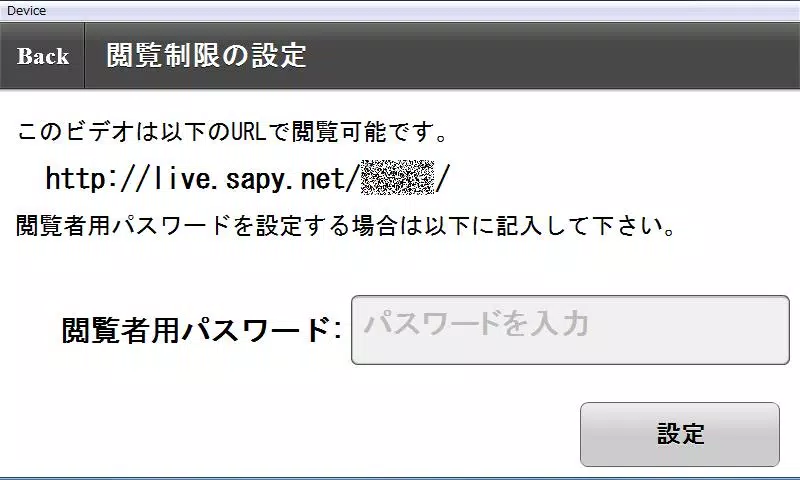Click the 設定 button to apply
This screenshot has width=800, height=480.
click(680, 434)
